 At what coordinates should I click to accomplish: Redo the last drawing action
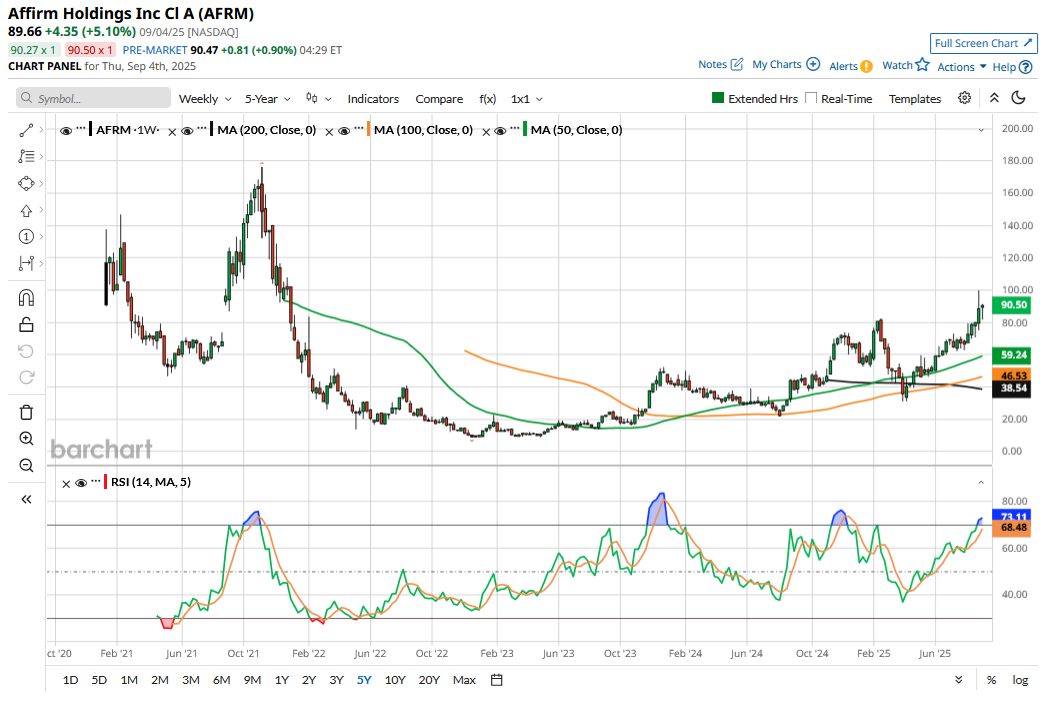pyautogui.click(x=26, y=378)
